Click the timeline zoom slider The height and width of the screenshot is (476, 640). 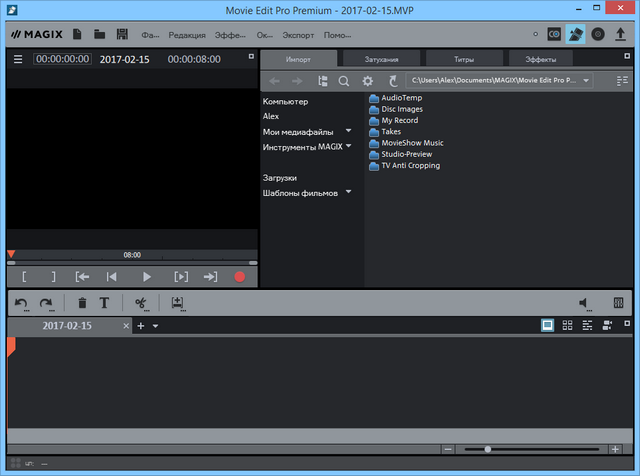(487, 449)
